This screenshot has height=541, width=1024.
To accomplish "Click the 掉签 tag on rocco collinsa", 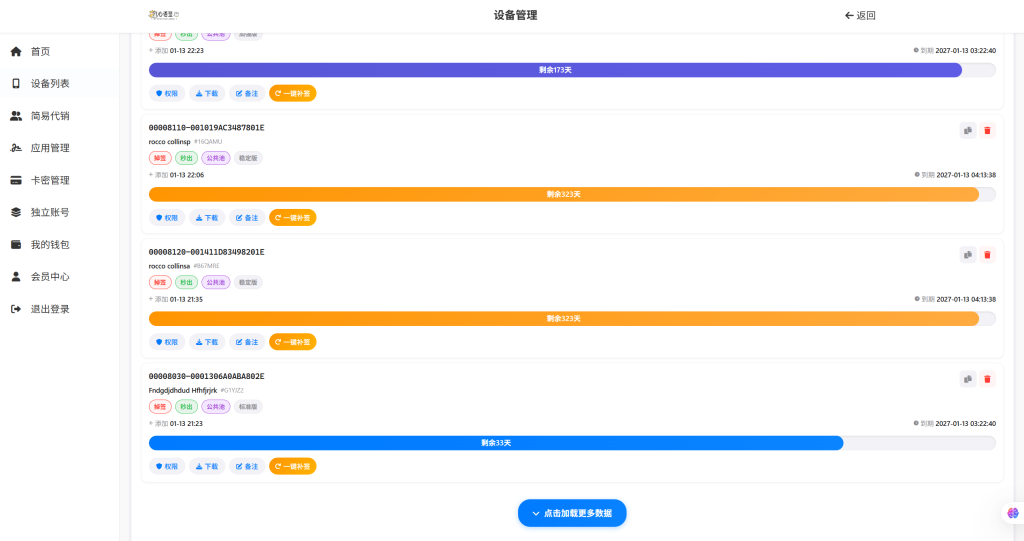I will [160, 282].
